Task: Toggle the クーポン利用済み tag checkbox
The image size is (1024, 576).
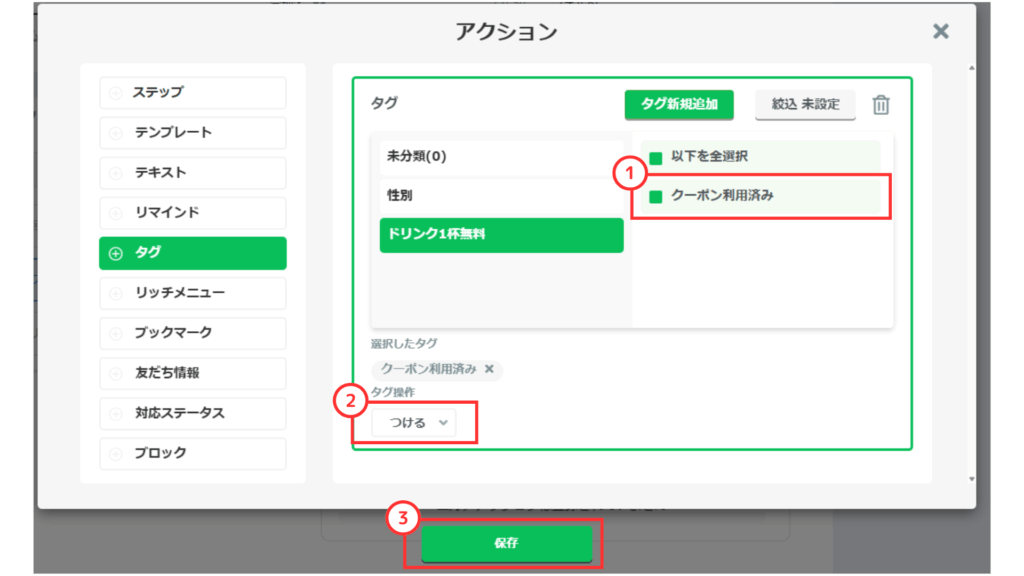Action: pos(657,197)
